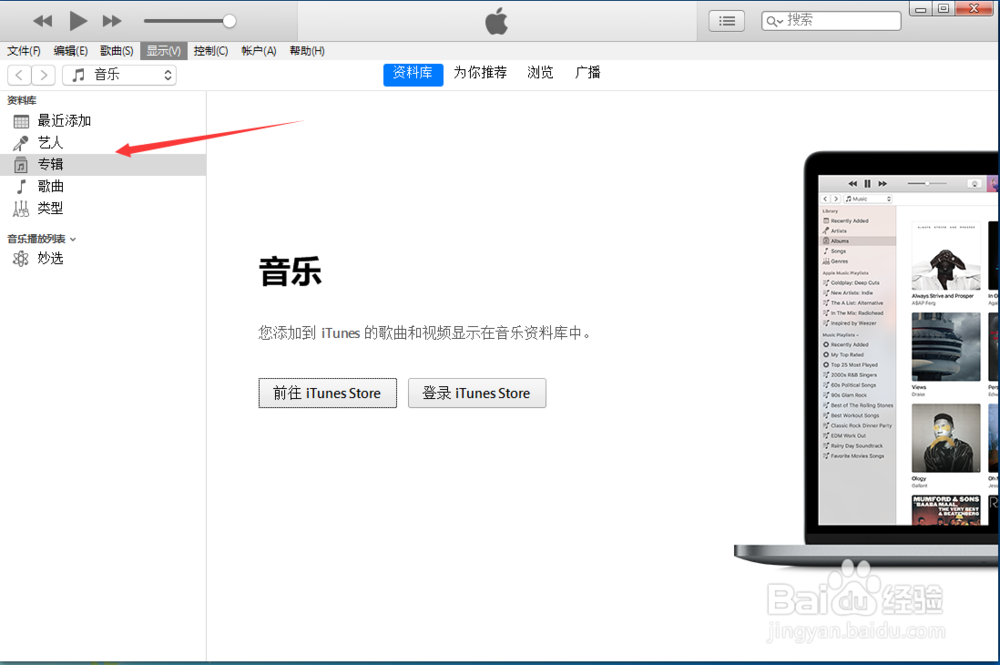This screenshot has width=1000, height=665.
Task: Switch to the 广播 tab
Action: (x=587, y=73)
